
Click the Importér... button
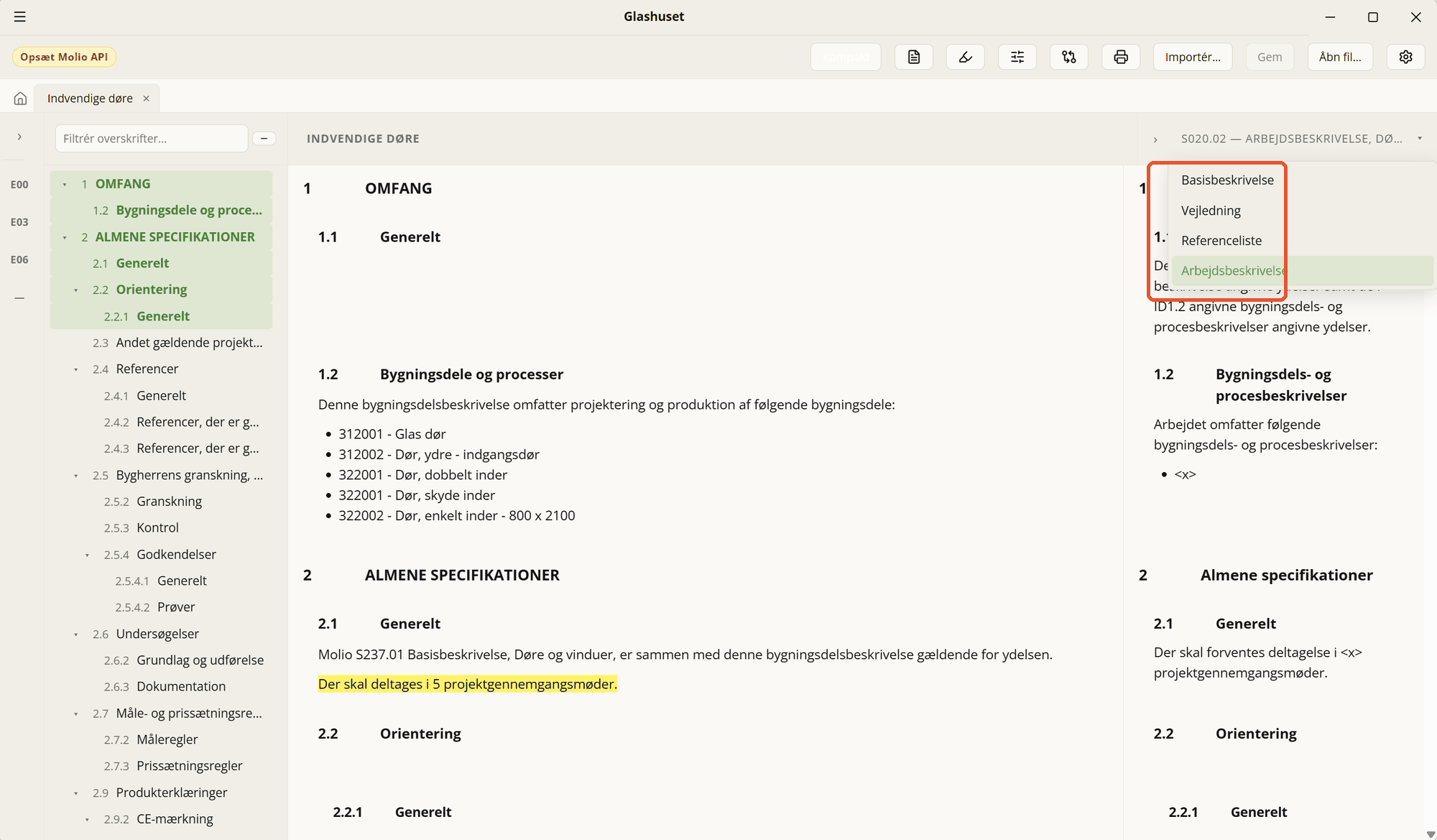click(1193, 57)
